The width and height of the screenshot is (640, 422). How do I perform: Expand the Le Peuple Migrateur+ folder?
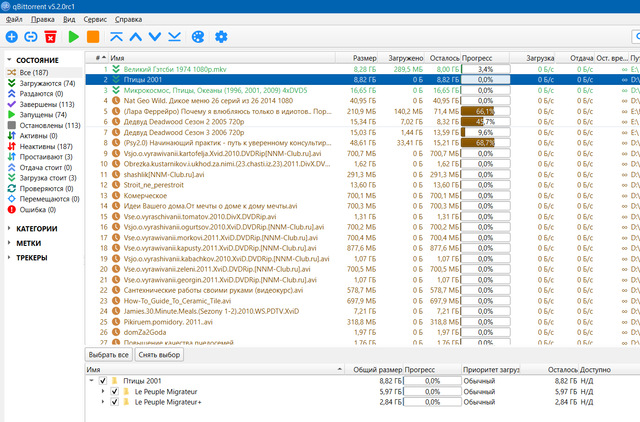[103, 402]
